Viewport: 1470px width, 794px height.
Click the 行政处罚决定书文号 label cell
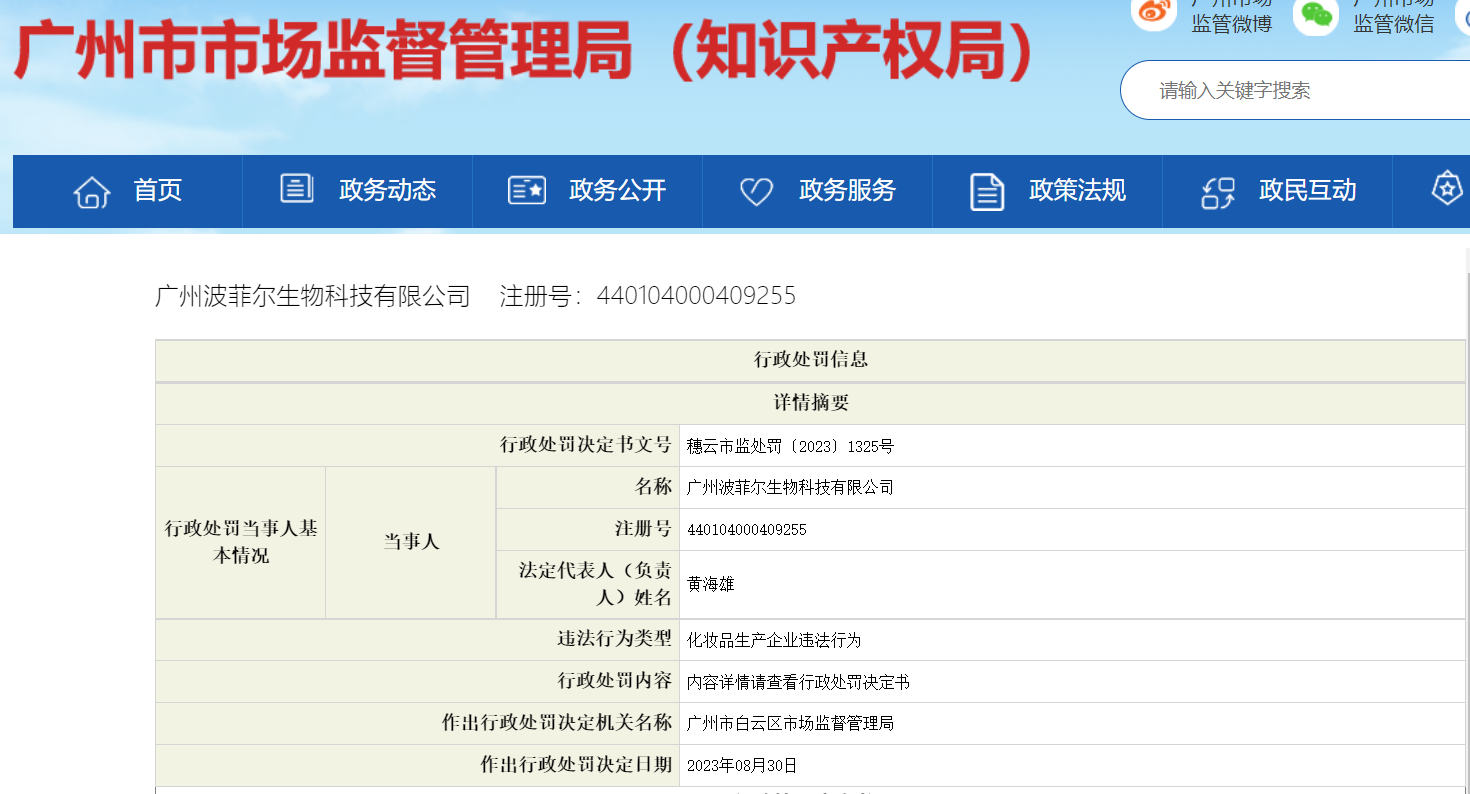coord(418,445)
